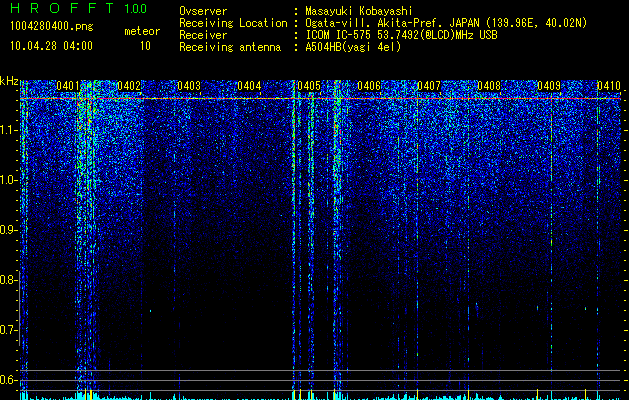Click the Ovserver field label
629x400 pixels.
tap(203, 11)
